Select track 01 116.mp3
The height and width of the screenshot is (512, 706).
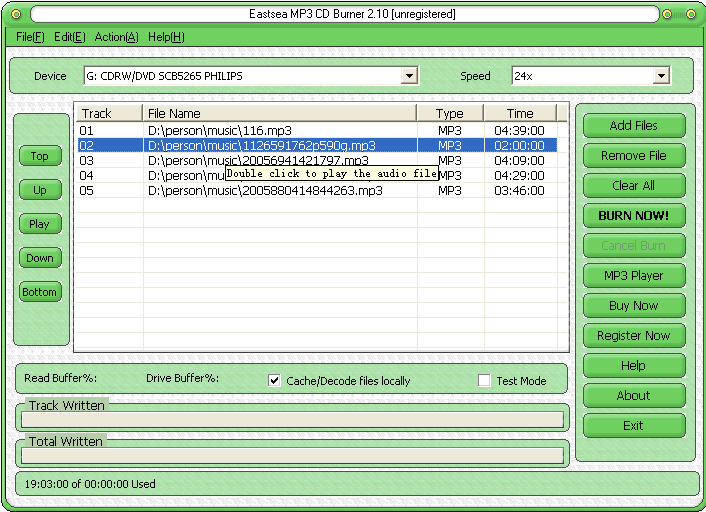click(x=220, y=130)
